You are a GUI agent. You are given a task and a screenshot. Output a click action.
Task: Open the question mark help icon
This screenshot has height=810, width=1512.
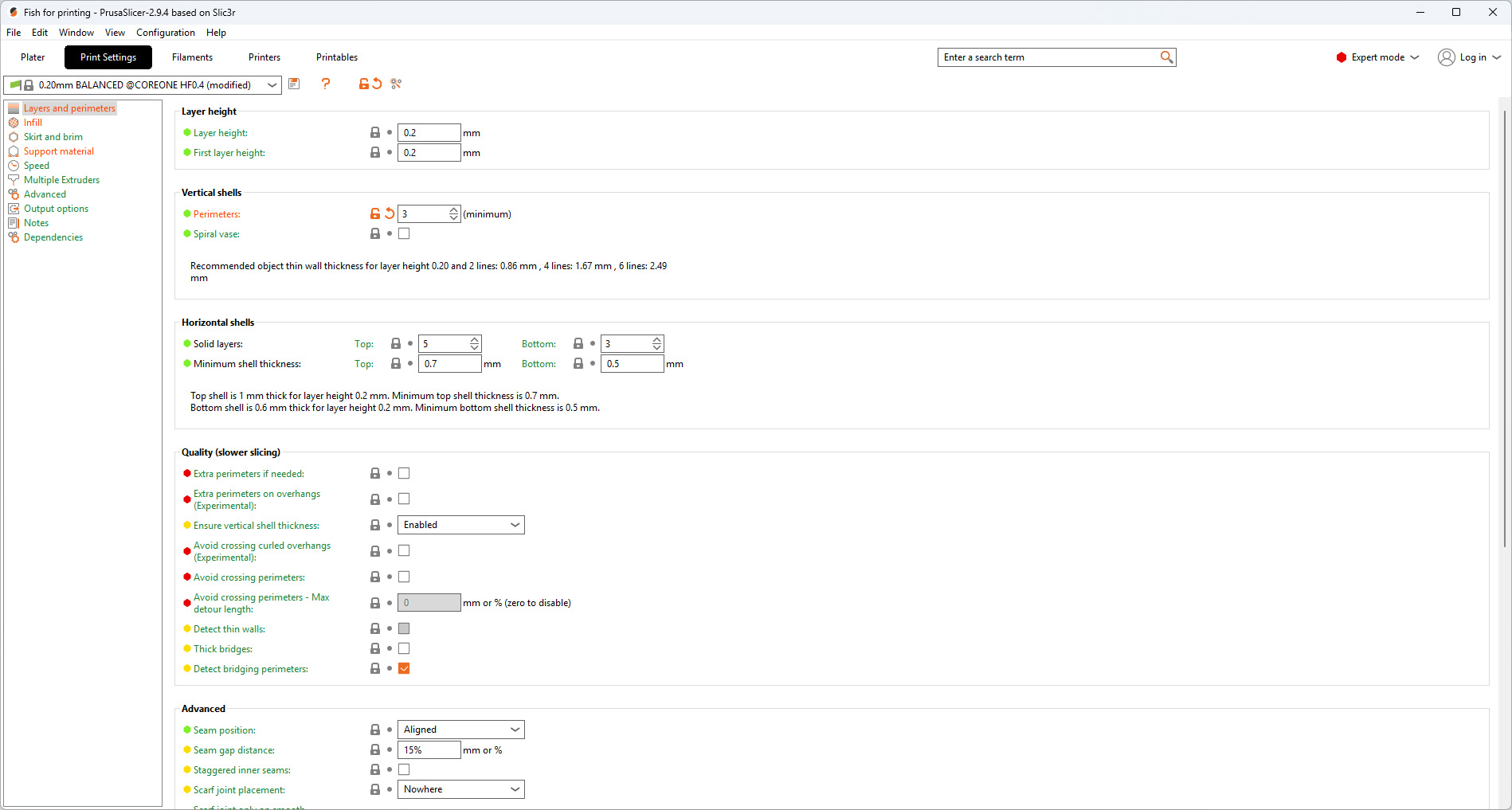tap(325, 84)
